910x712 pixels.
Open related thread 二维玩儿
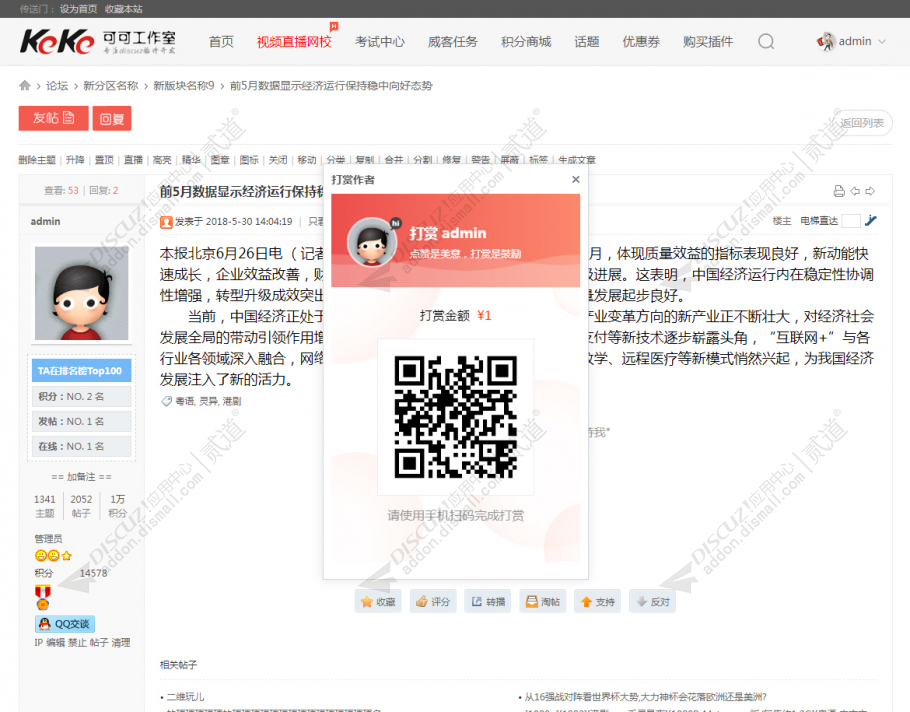(185, 697)
